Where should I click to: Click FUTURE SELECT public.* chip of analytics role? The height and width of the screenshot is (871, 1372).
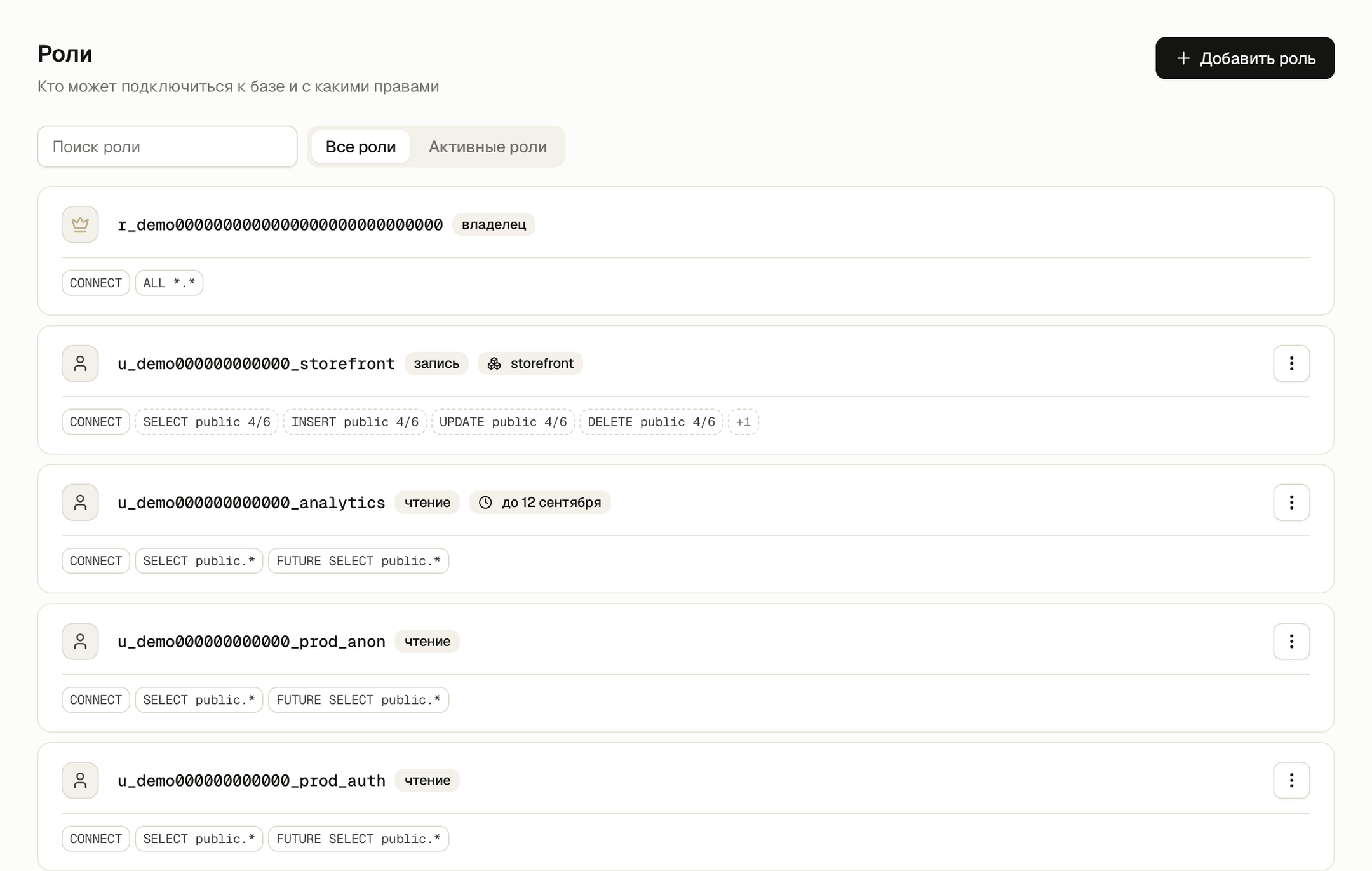point(358,561)
